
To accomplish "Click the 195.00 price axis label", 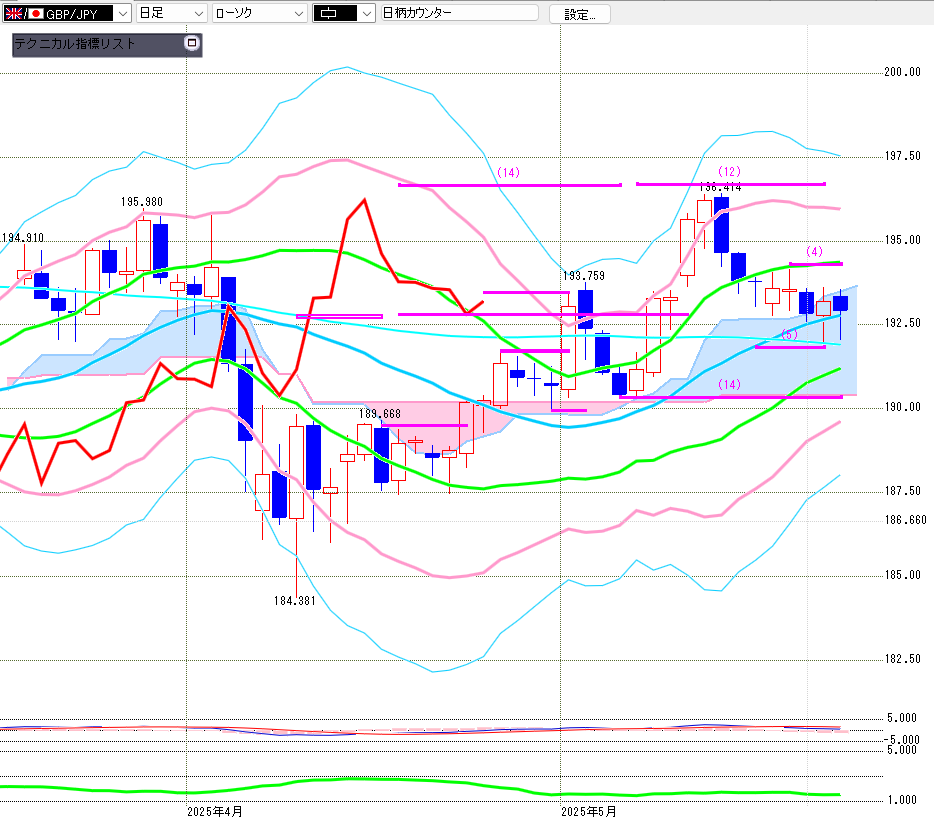I will [x=902, y=240].
